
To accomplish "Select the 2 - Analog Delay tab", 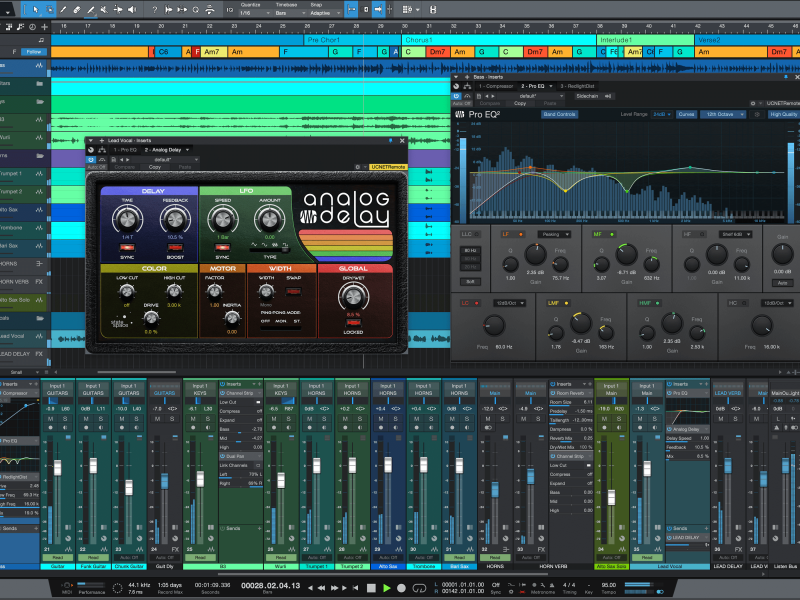I will 166,150.
